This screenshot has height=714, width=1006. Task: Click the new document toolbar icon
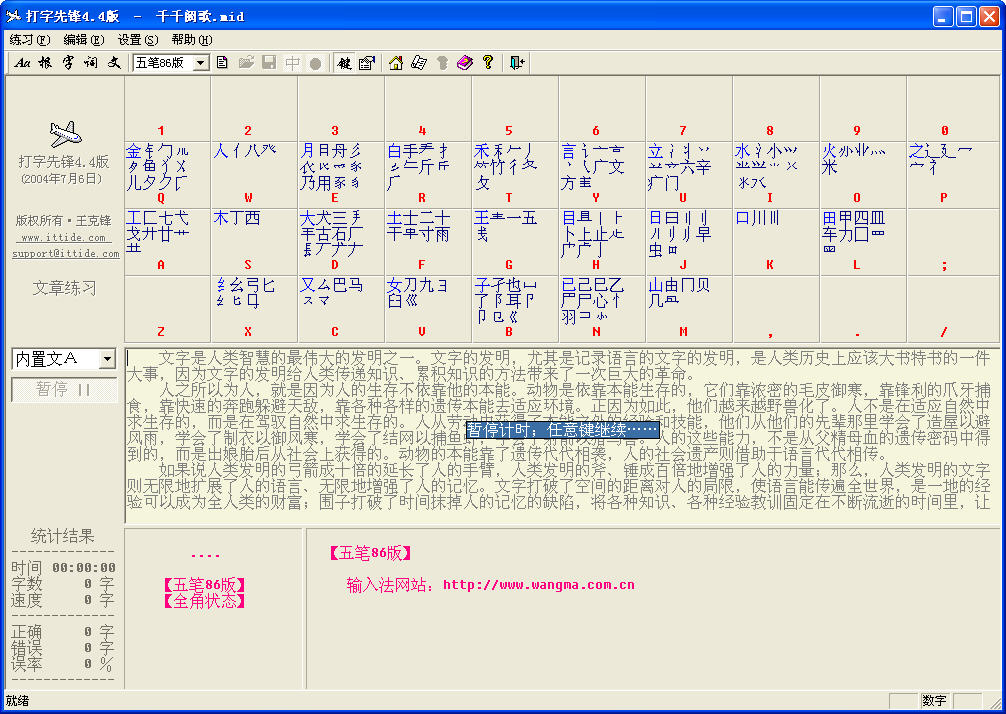(x=222, y=63)
